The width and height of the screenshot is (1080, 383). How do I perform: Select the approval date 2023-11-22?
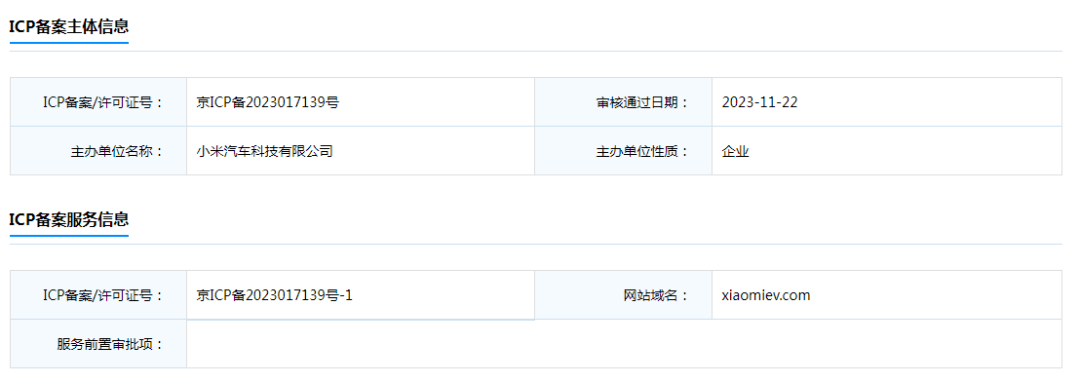(760, 103)
